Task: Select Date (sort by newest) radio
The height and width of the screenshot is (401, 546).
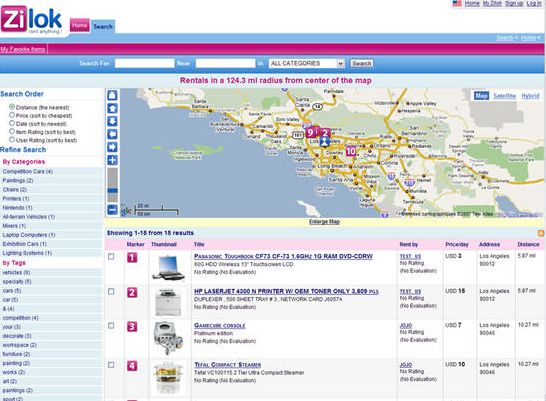Action: pos(12,123)
